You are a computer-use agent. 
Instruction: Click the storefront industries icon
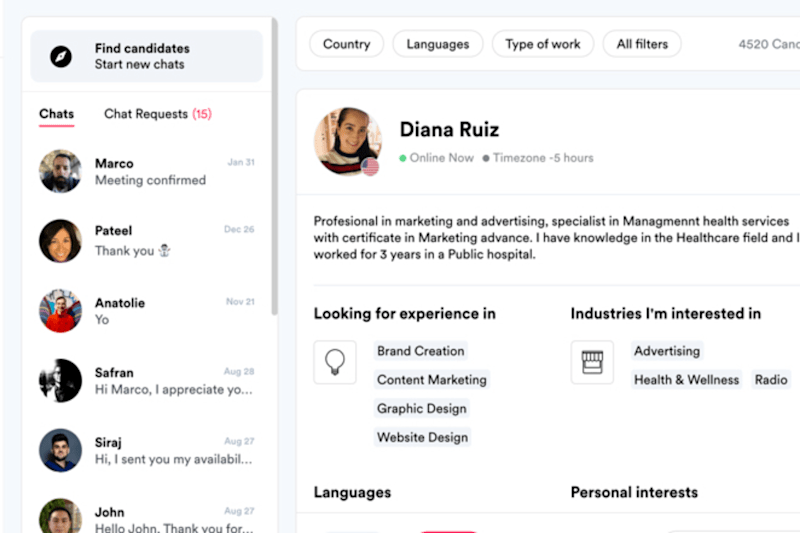tap(592, 362)
